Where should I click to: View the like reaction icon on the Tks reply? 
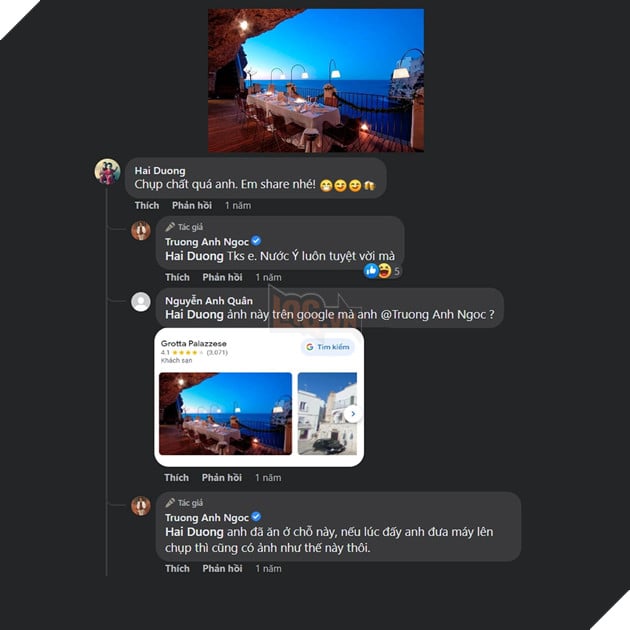click(x=371, y=271)
